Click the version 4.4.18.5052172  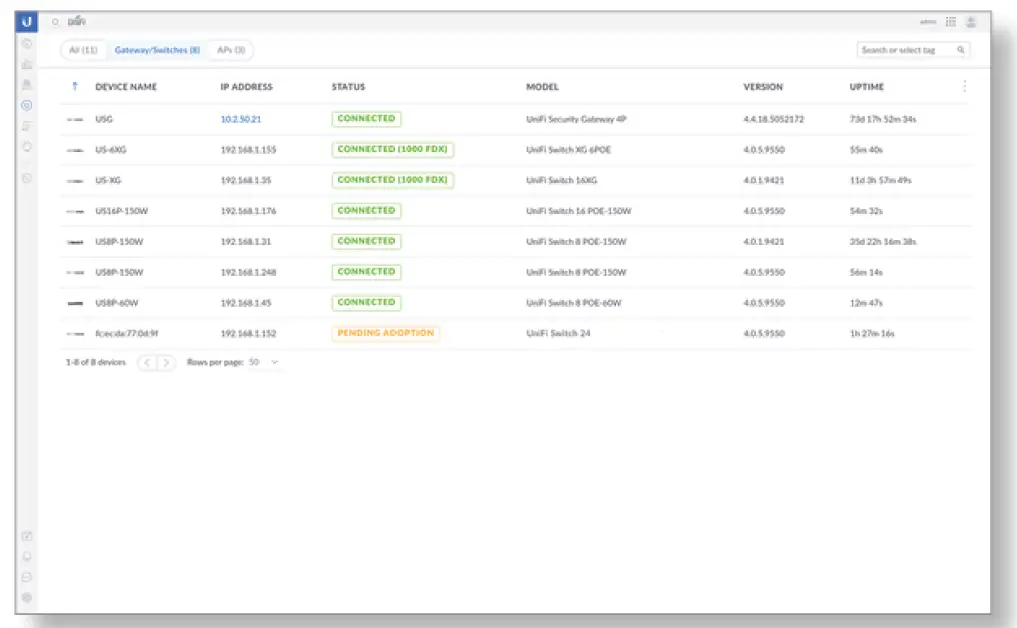click(x=774, y=119)
